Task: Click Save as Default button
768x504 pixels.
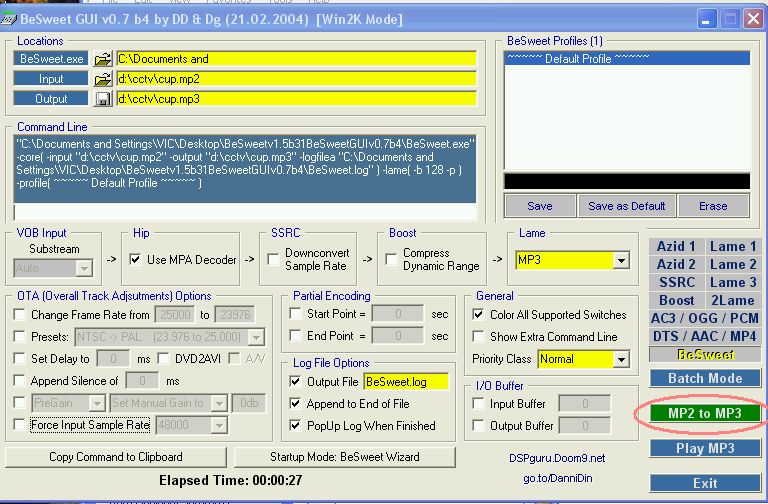Action: point(626,206)
